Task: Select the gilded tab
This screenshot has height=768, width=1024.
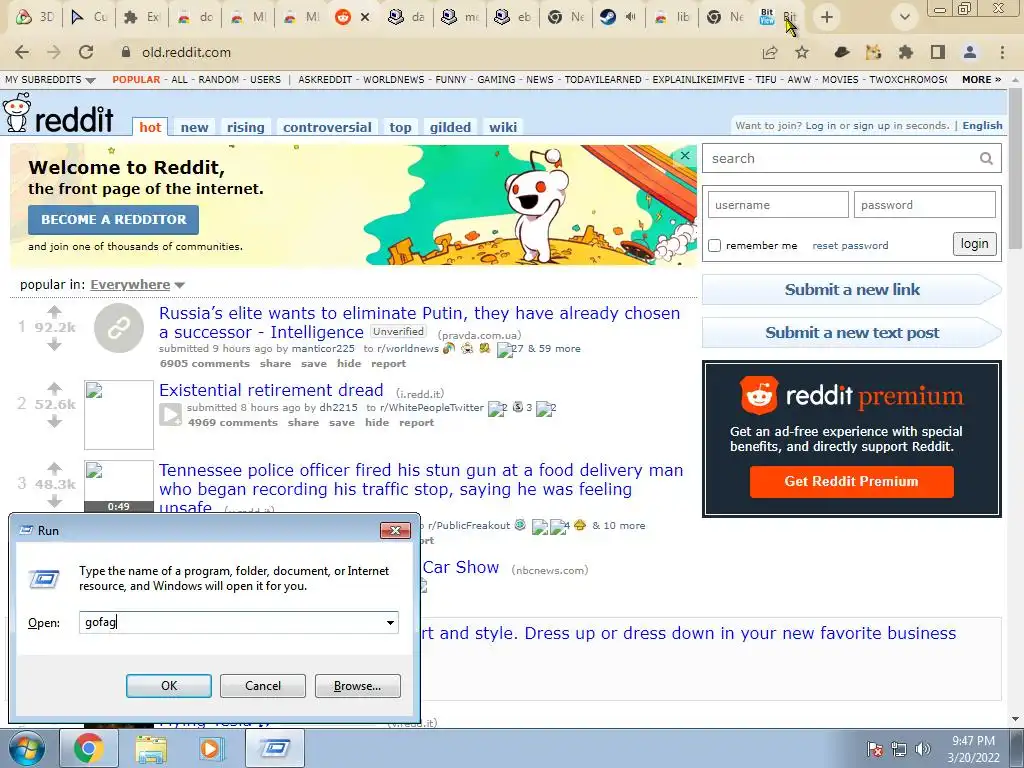Action: click(450, 127)
